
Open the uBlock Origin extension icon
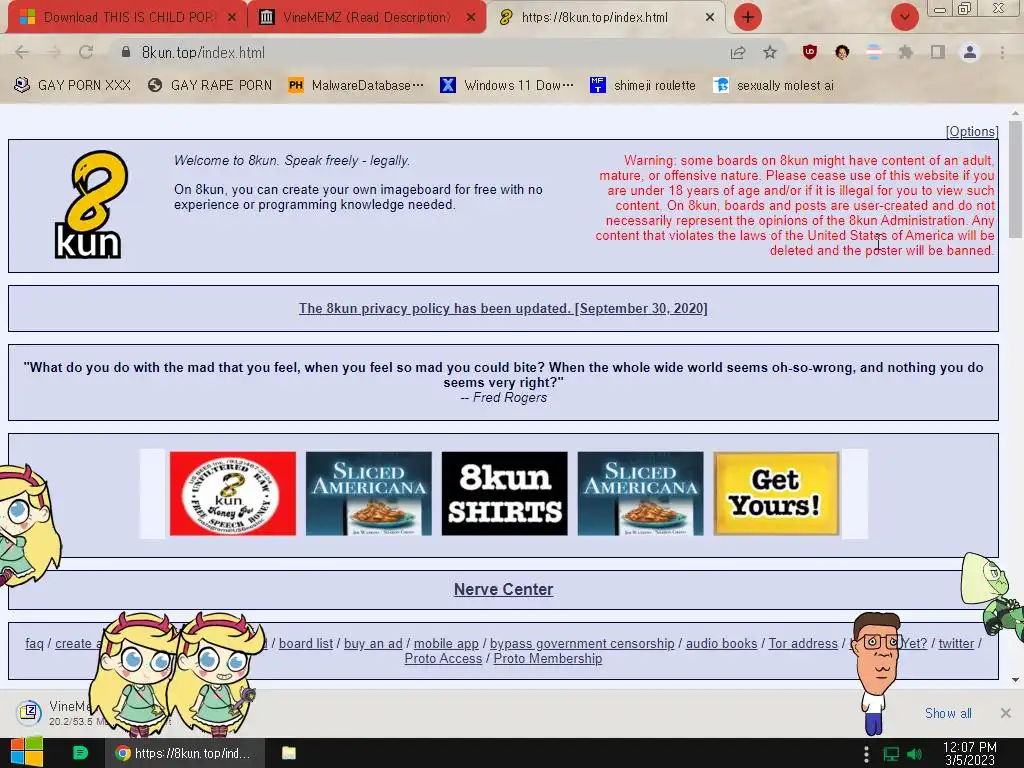point(810,52)
